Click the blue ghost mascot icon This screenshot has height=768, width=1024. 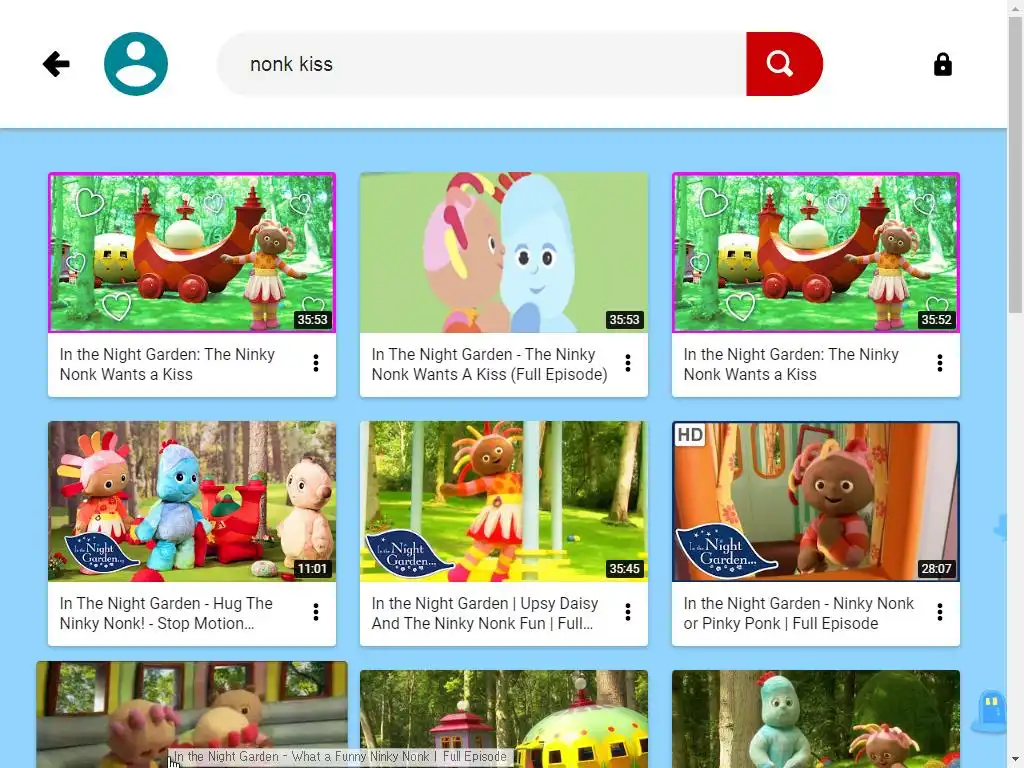point(991,711)
